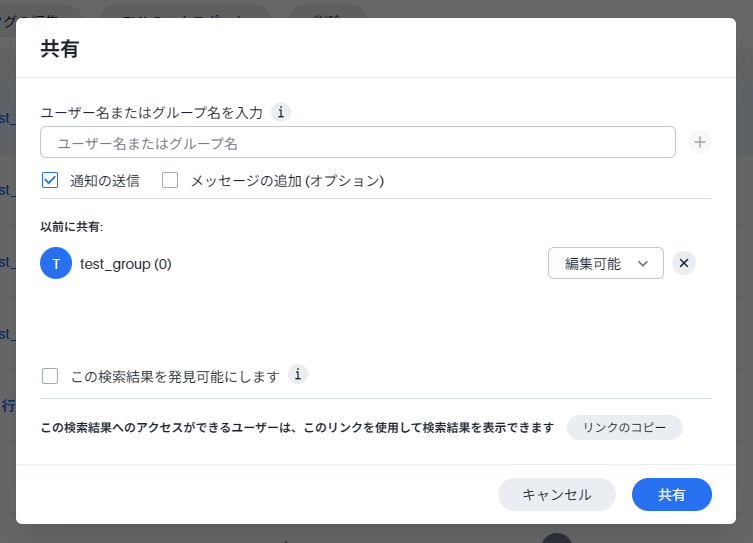753x543 pixels.
Task: Click the ユーザー名またはグループ名を入力 label text
Action: click(151, 113)
